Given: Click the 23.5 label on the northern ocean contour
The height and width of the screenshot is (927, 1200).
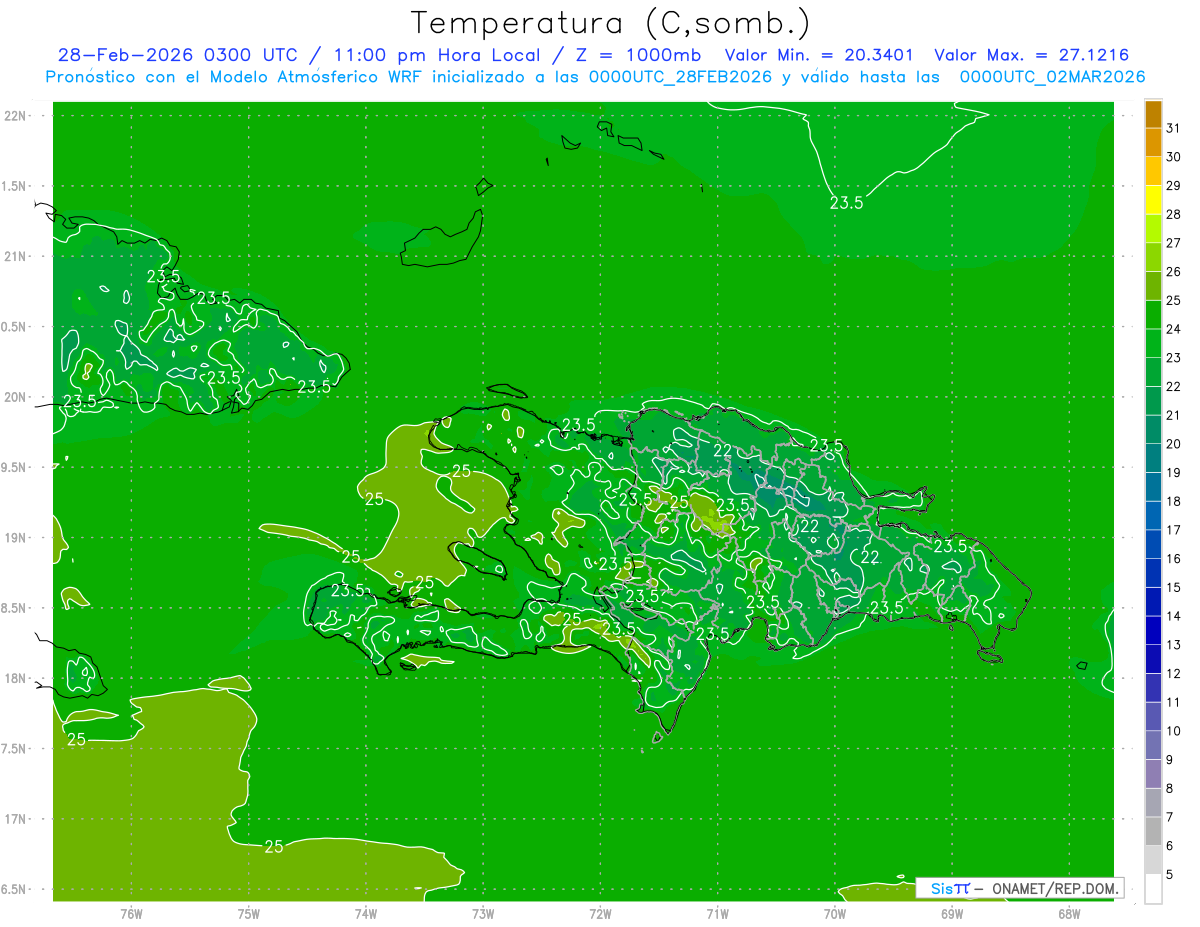Looking at the screenshot, I should tap(846, 203).
